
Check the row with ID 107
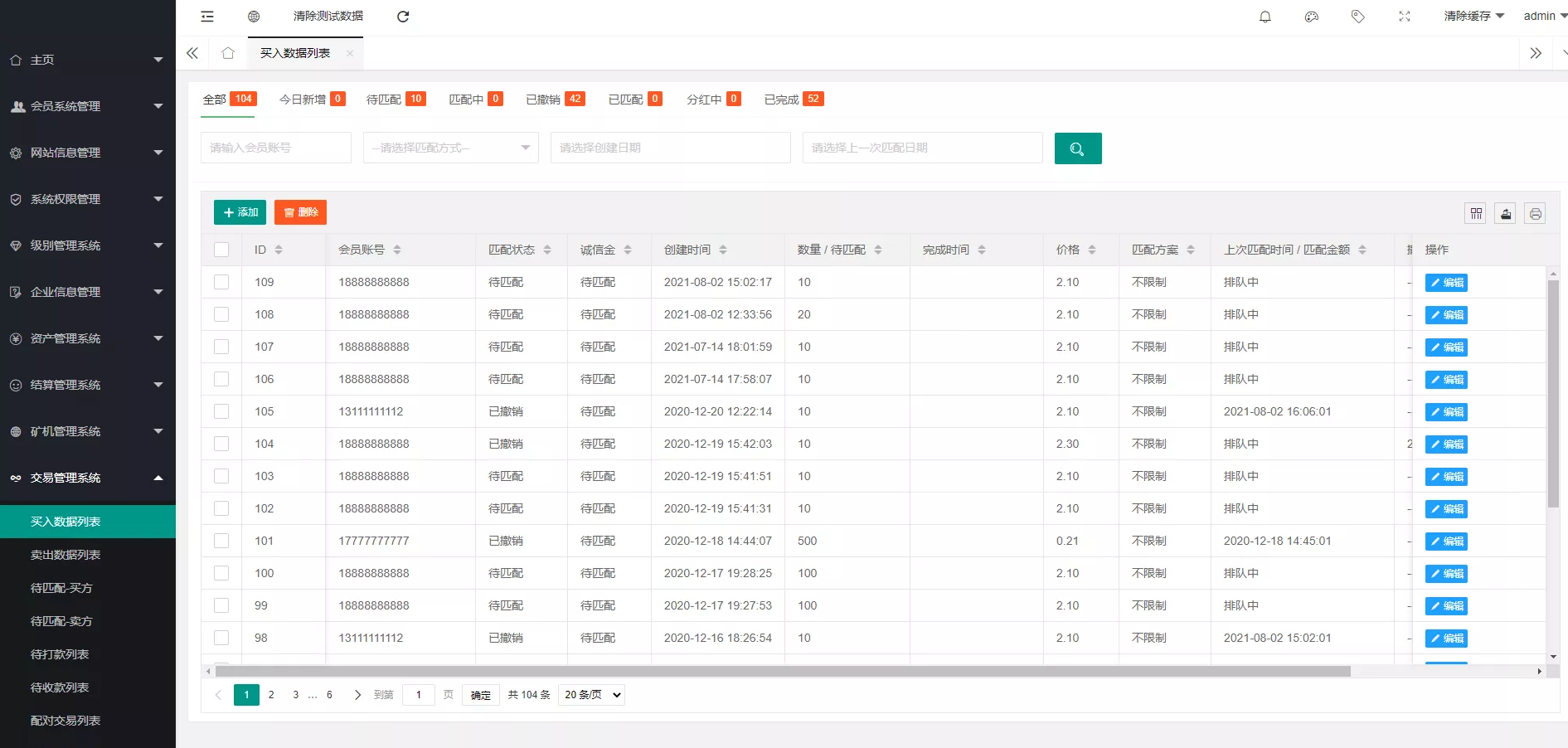221,347
